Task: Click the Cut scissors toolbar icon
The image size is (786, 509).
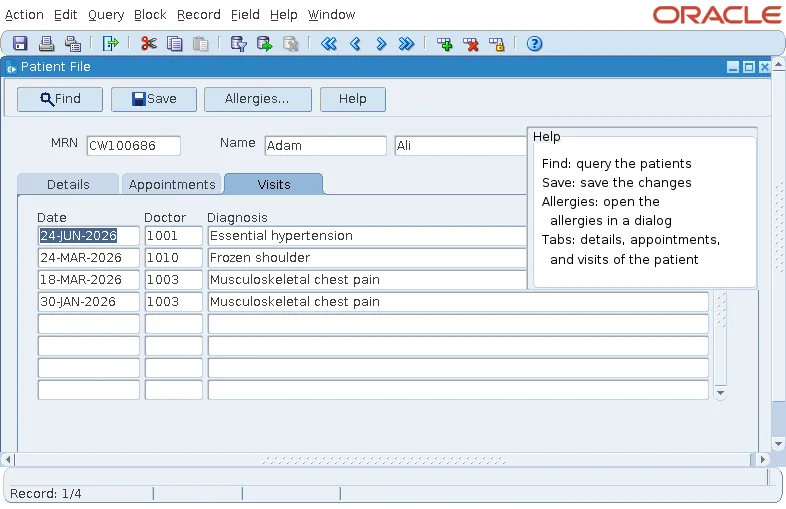Action: [148, 44]
